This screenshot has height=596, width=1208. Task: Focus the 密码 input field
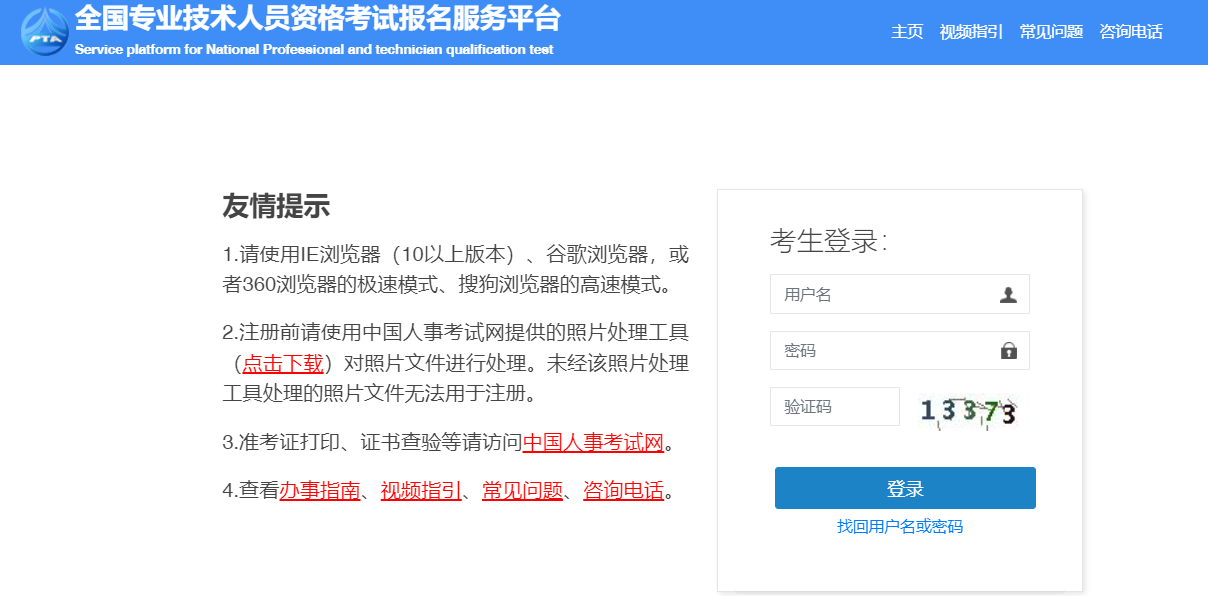[880, 351]
